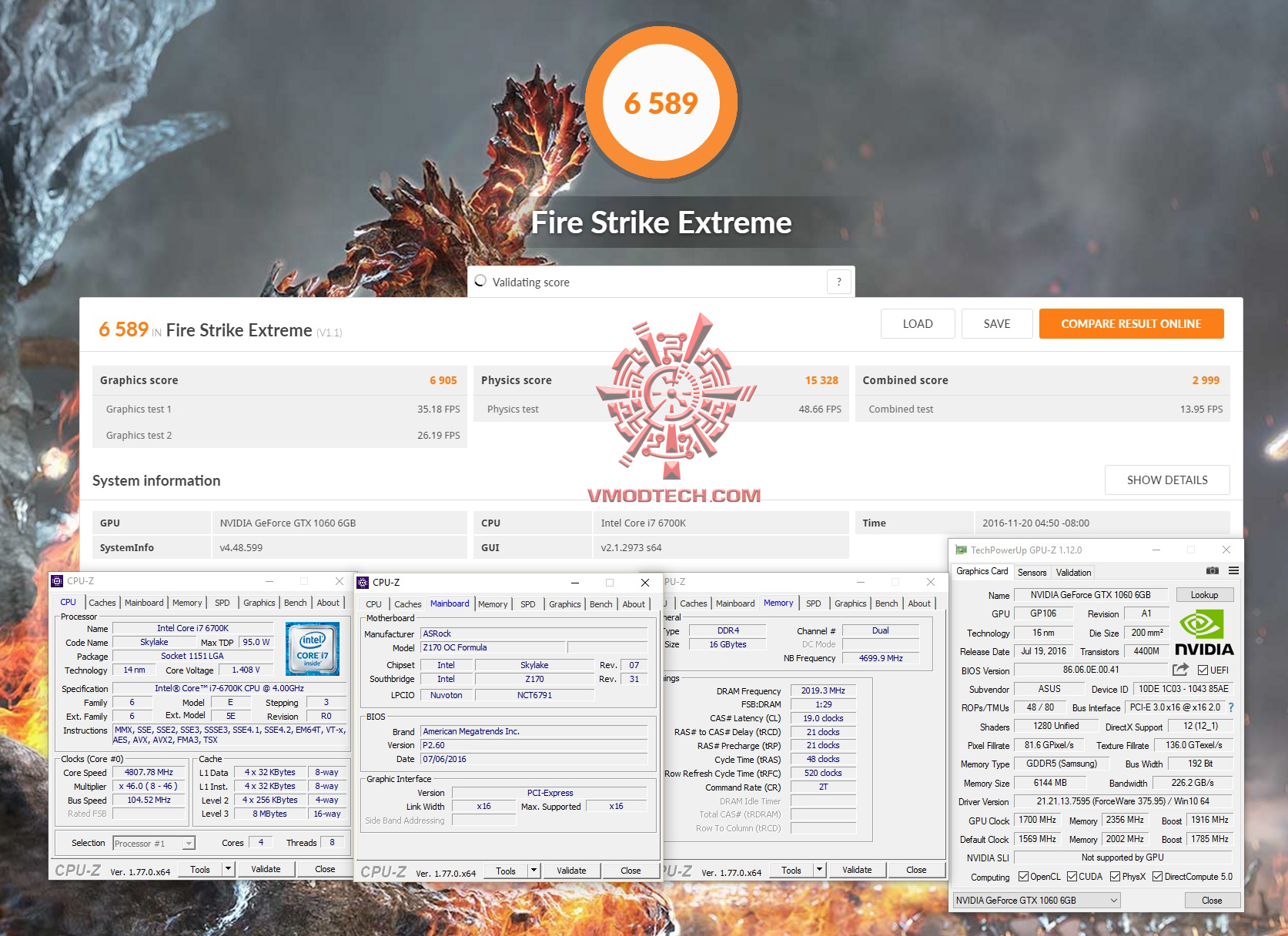Click COMPARE RESULT ONLINE
The width and height of the screenshot is (1288, 936).
[x=1131, y=323]
